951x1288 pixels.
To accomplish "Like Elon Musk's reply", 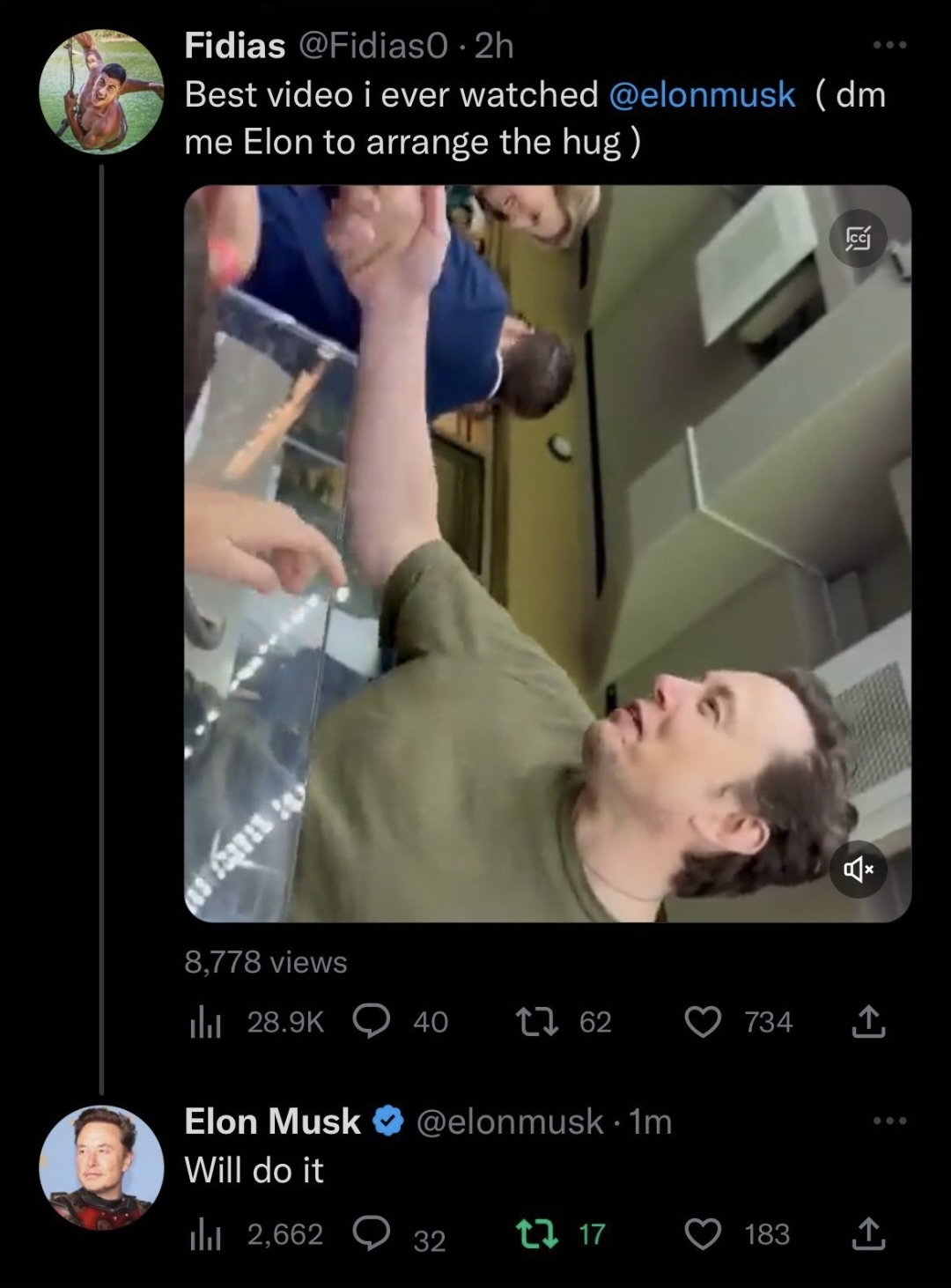I will (x=703, y=1233).
